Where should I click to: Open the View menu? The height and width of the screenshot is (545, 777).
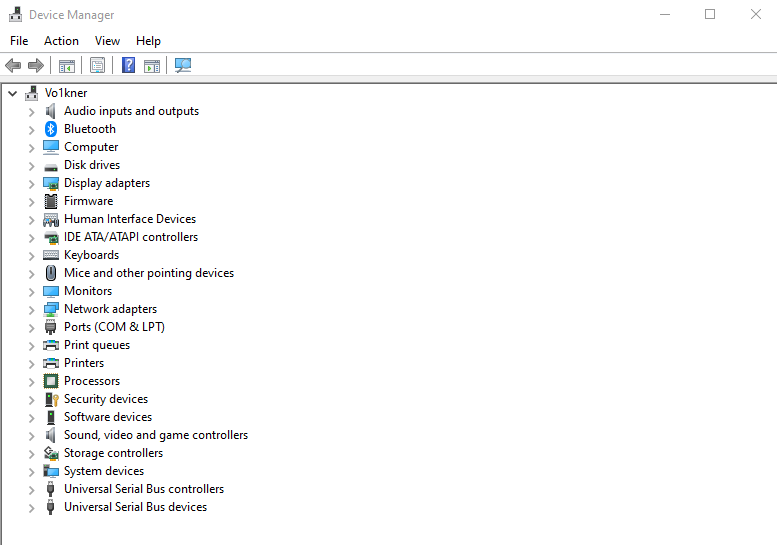pyautogui.click(x=107, y=41)
